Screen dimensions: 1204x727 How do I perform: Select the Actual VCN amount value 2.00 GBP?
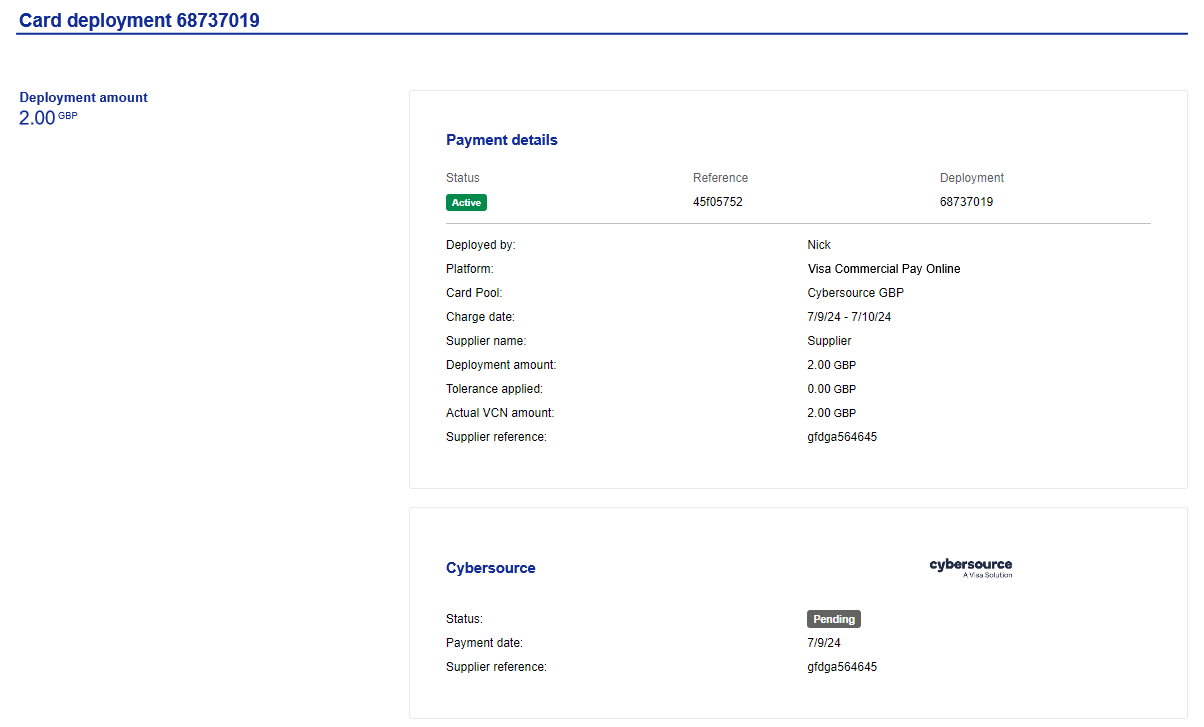point(832,413)
